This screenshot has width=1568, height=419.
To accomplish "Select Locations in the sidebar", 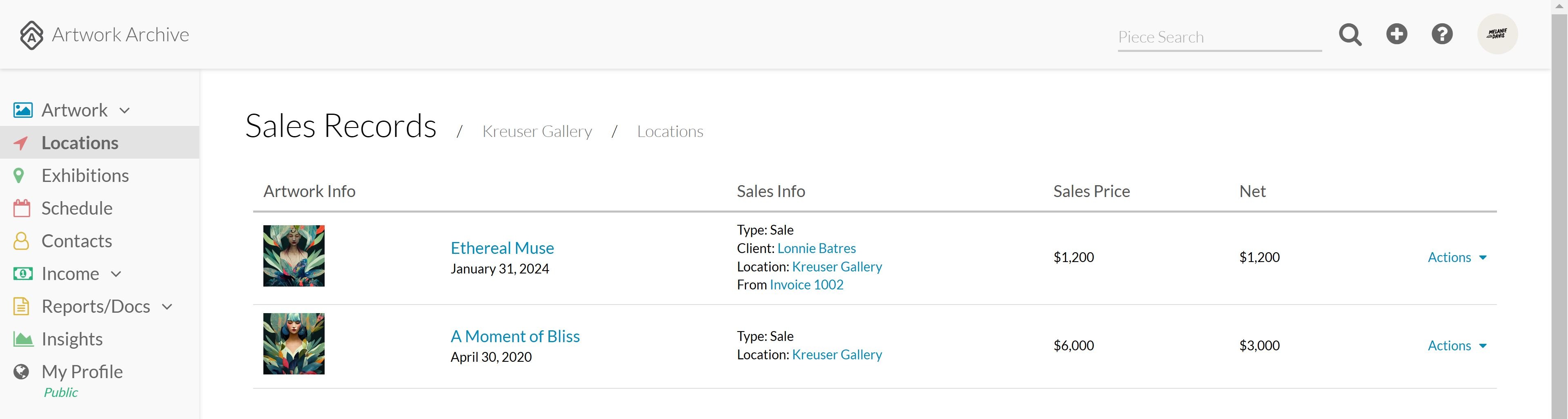I will [x=100, y=143].
